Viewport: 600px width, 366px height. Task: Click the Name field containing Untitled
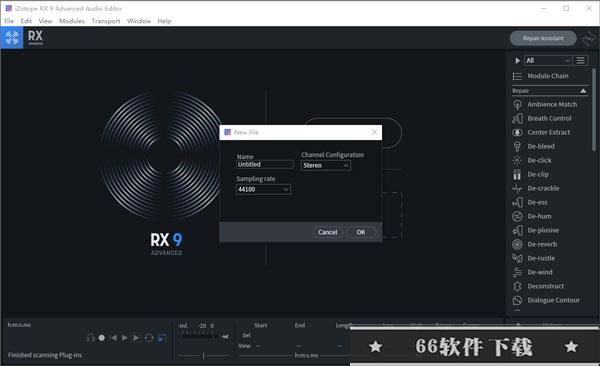[x=265, y=164]
